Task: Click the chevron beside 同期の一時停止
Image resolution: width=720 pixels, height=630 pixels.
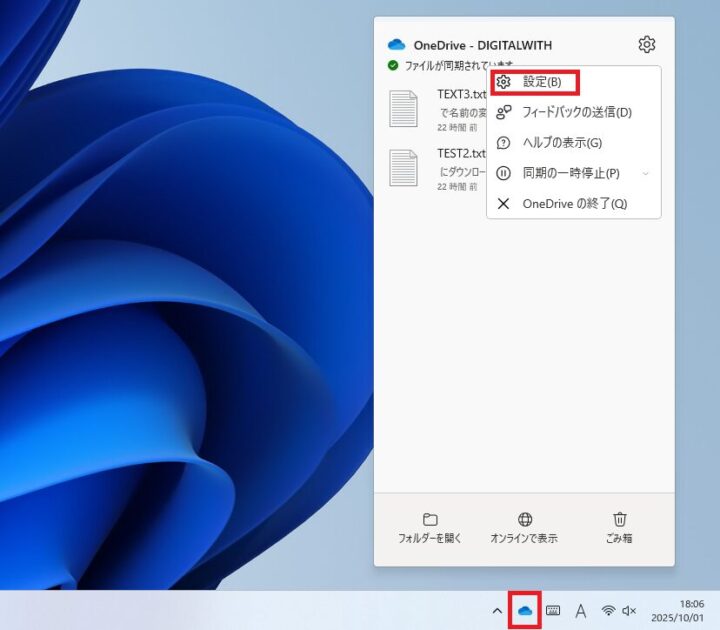Action: click(646, 173)
